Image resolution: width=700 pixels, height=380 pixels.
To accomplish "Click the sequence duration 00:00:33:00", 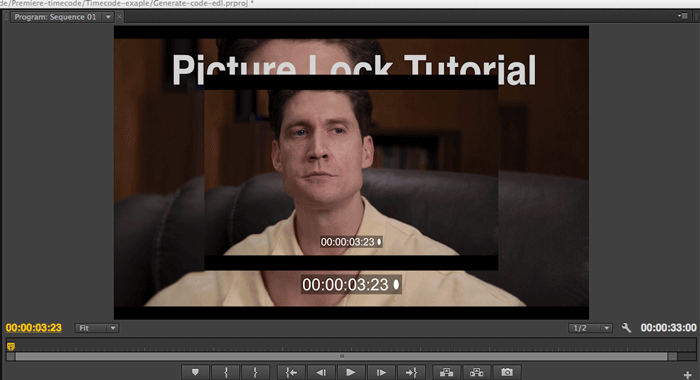I will tap(668, 328).
